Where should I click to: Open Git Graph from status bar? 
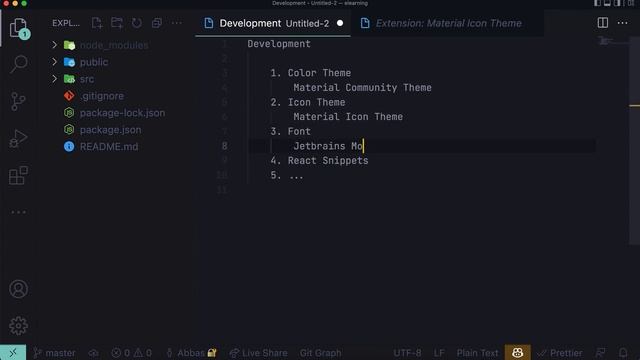320,353
